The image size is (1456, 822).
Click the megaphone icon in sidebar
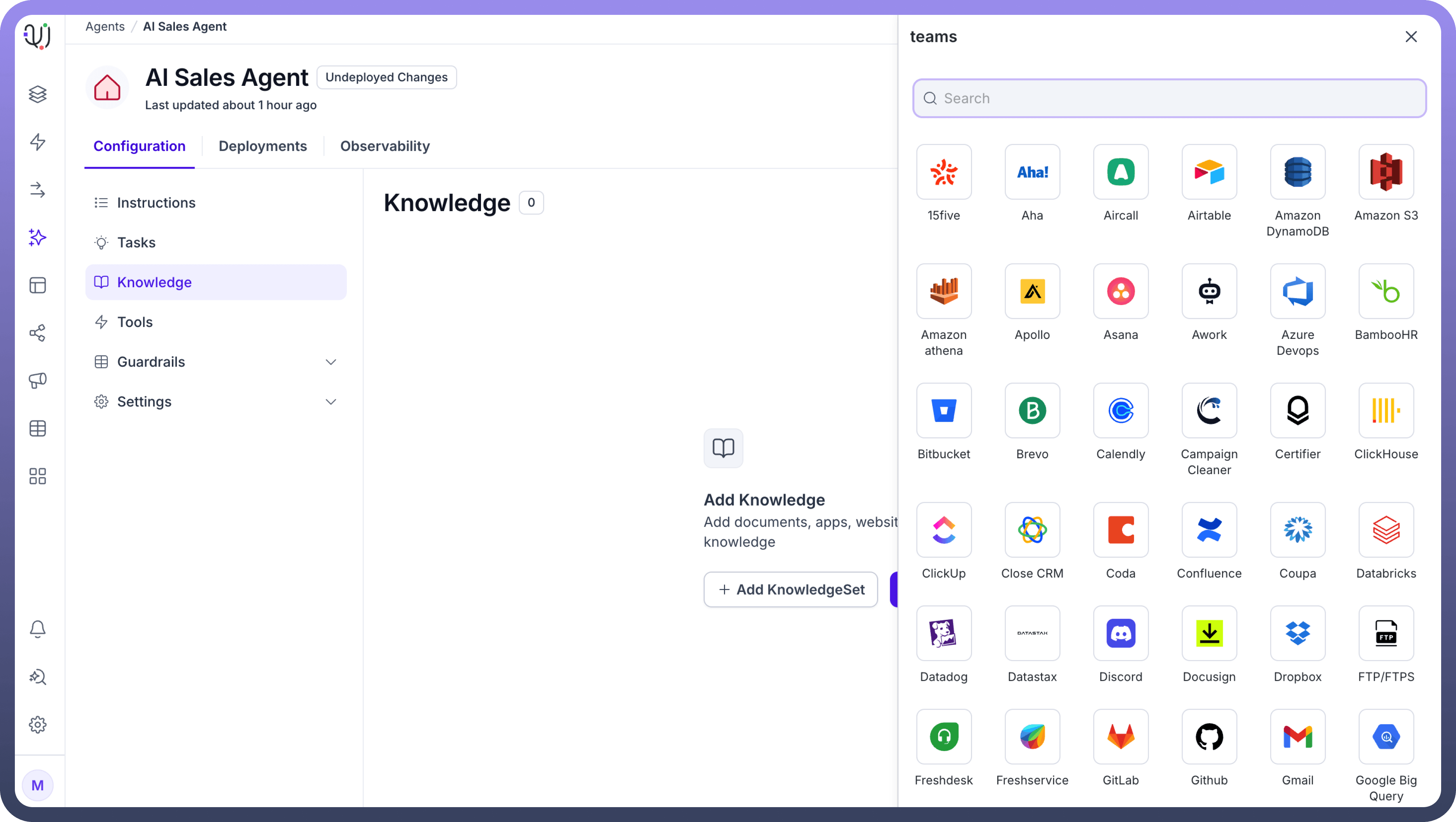[x=37, y=380]
